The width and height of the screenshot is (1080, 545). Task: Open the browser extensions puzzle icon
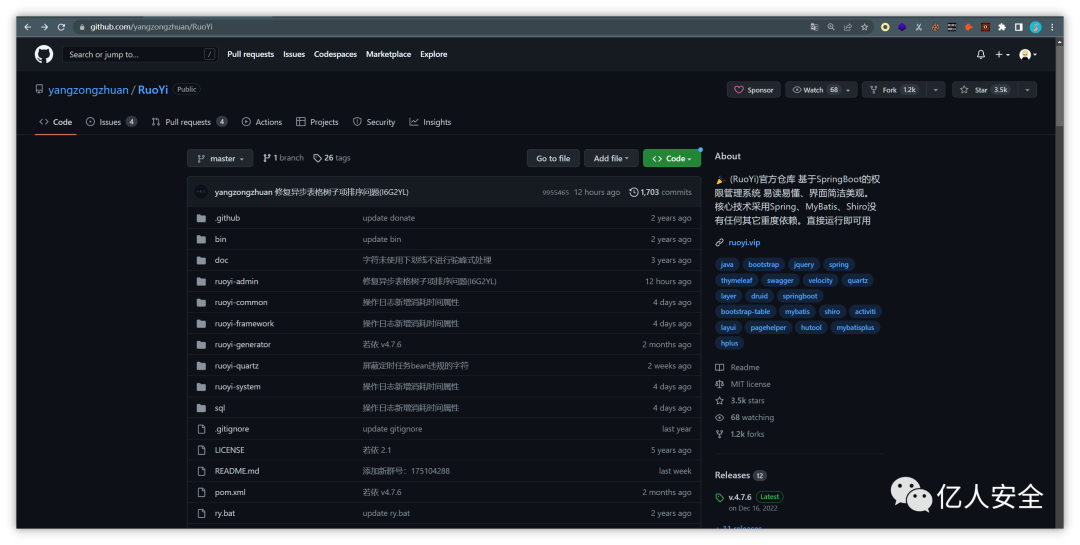point(1002,27)
